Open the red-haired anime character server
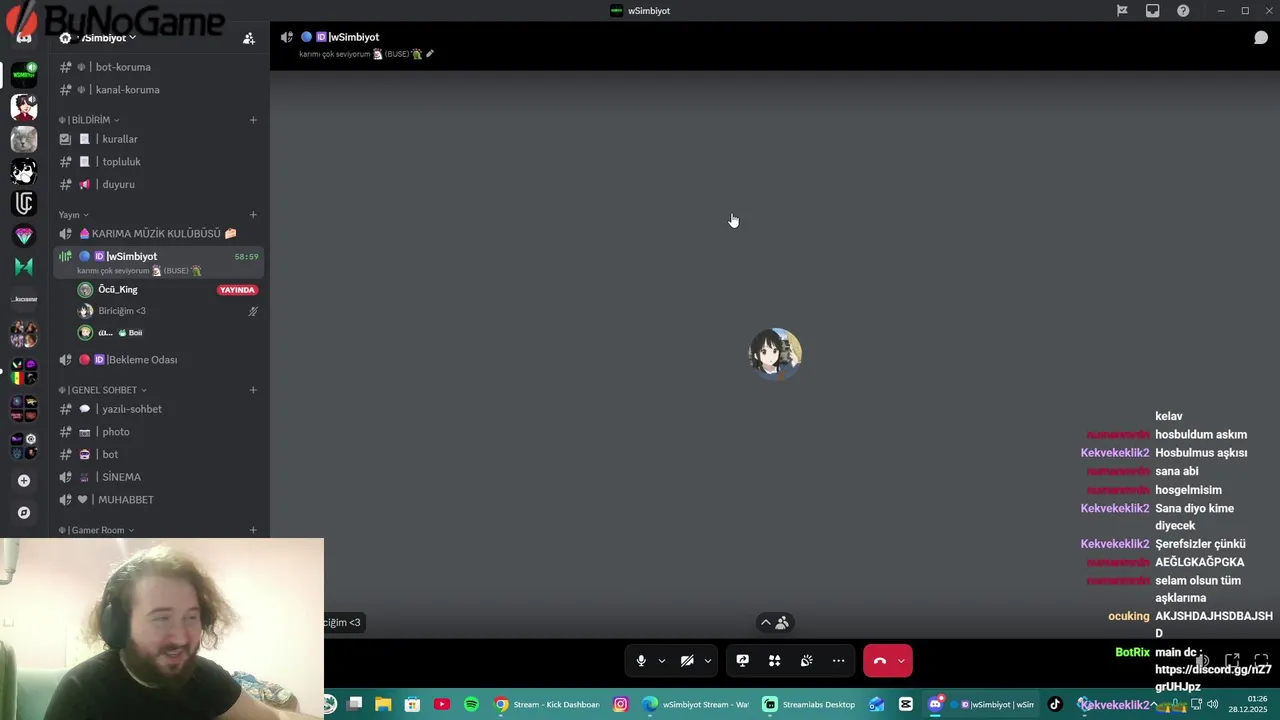Viewport: 1280px width, 720px height. 24,106
